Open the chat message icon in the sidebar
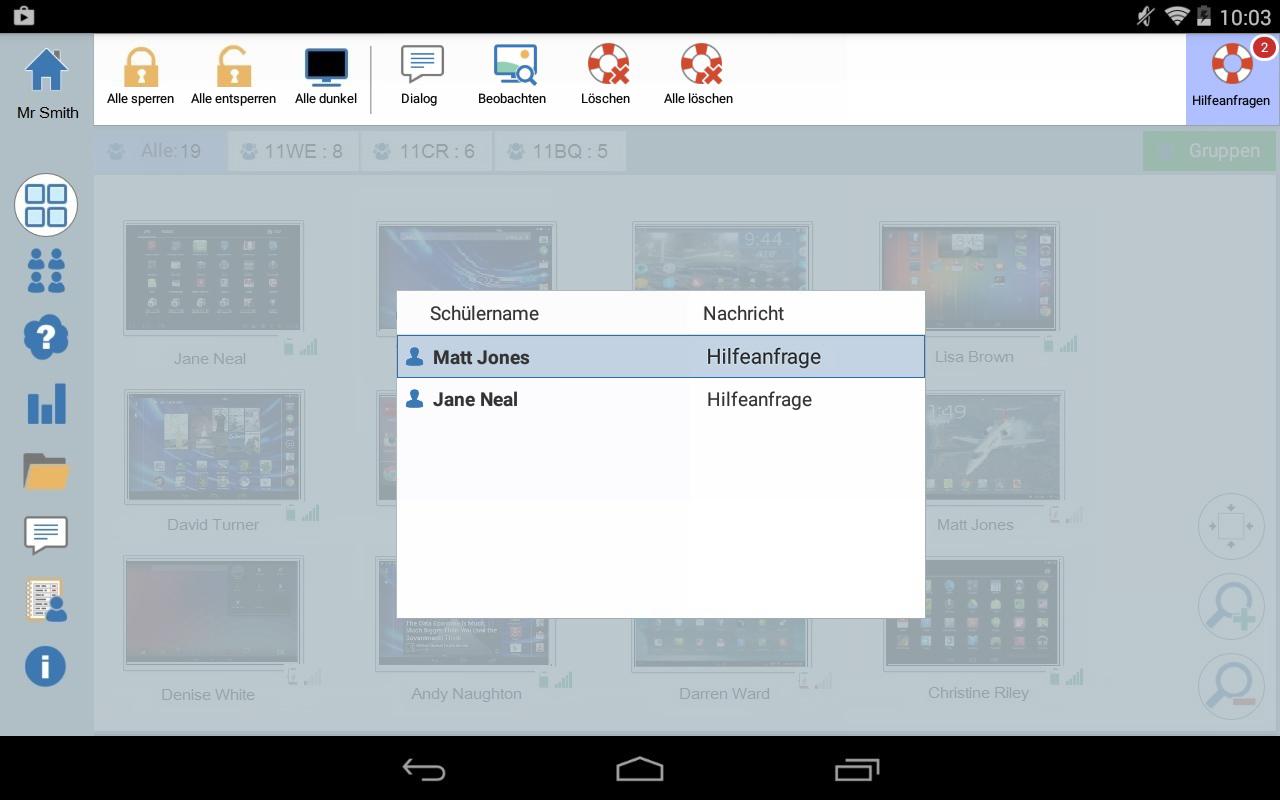Screen dimensions: 1280x800 tap(45, 535)
